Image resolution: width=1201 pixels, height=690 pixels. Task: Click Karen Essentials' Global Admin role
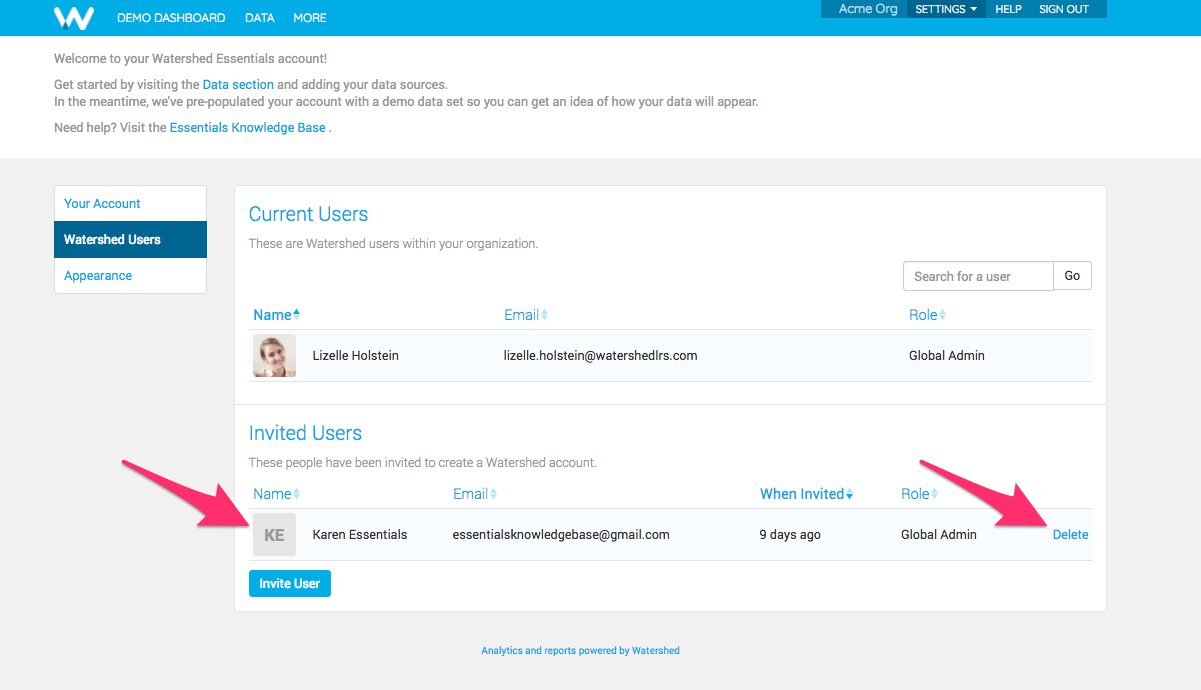tap(939, 535)
